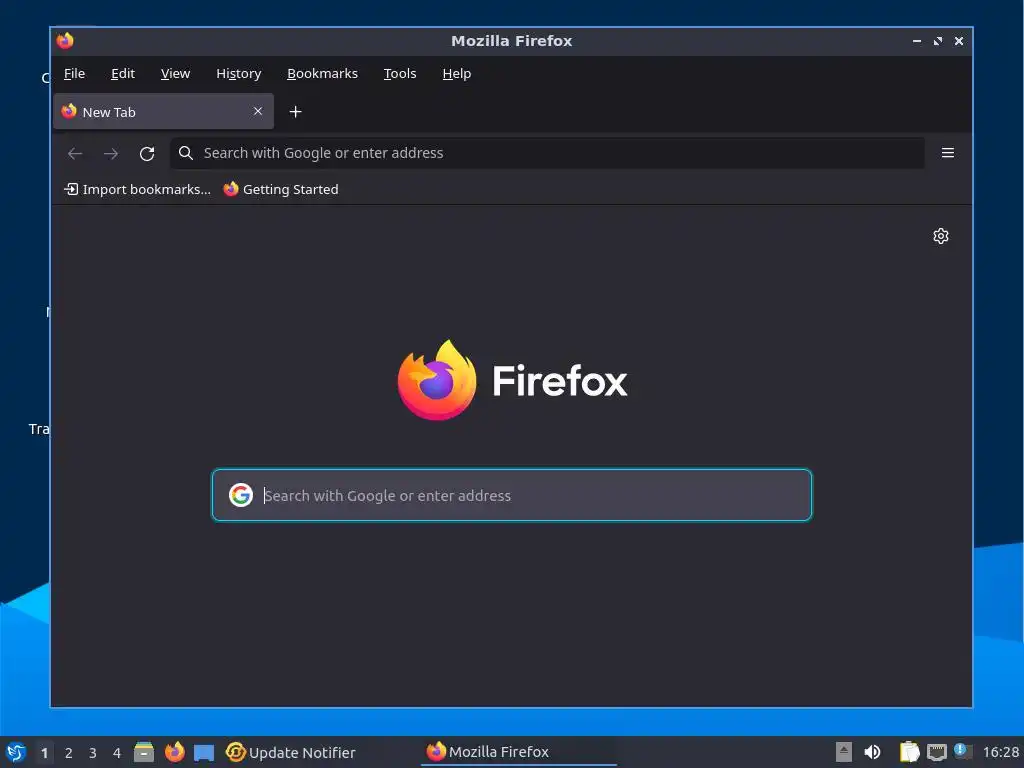Open the Lubuntu start menu

point(16,752)
